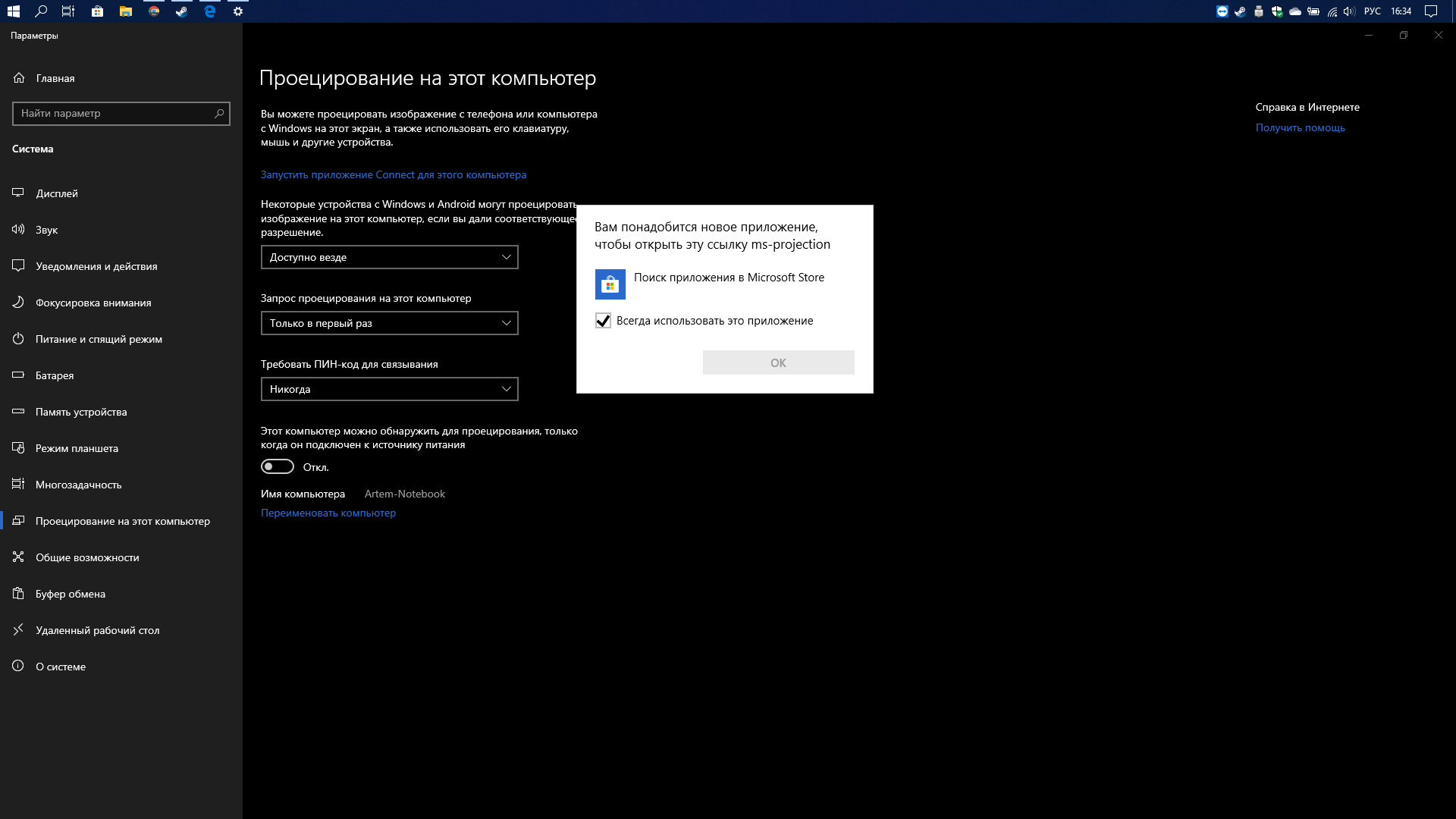
Task: Expand the 'Доступно везде' dropdown
Action: (x=390, y=257)
